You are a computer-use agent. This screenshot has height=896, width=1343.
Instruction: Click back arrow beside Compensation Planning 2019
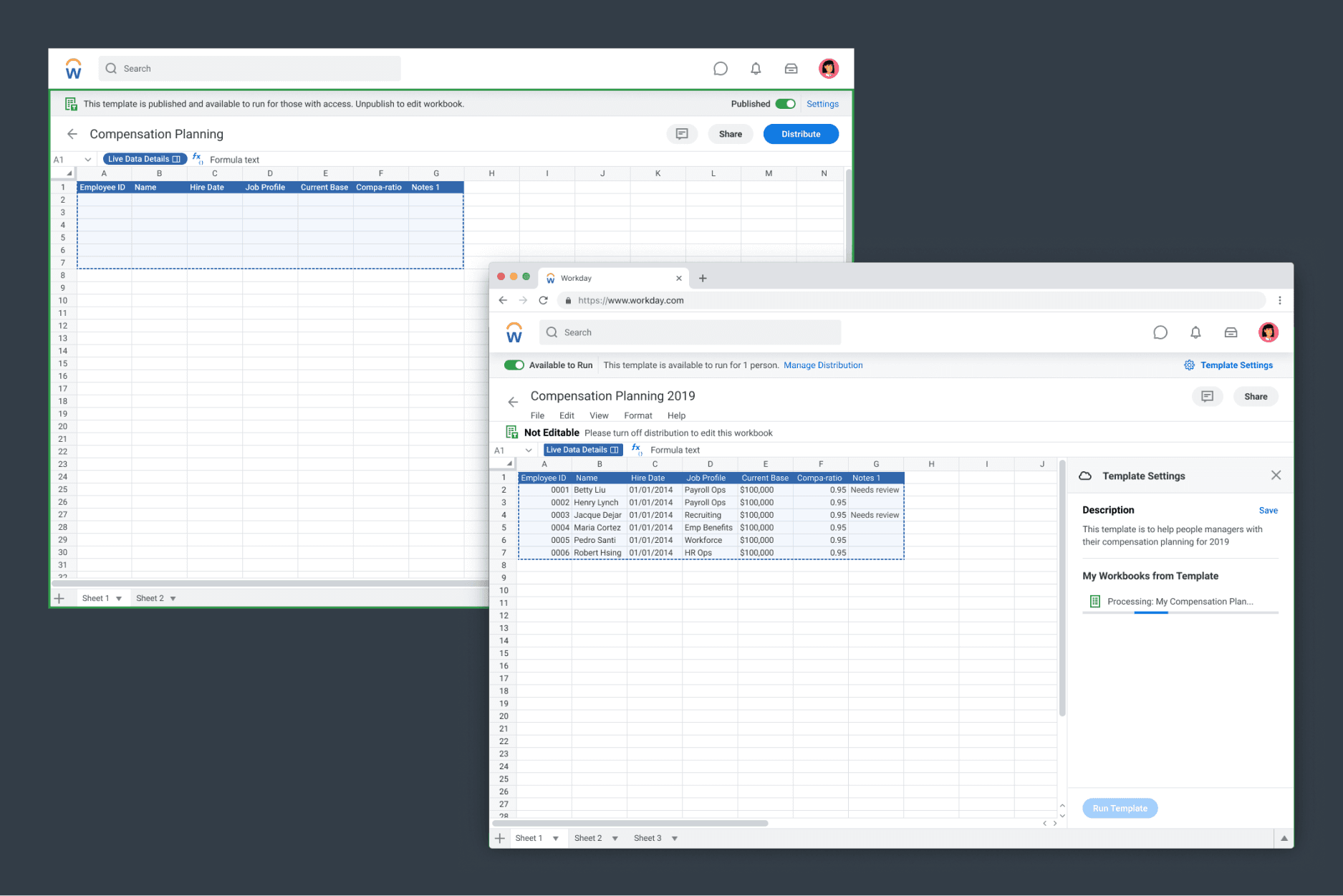click(x=513, y=402)
